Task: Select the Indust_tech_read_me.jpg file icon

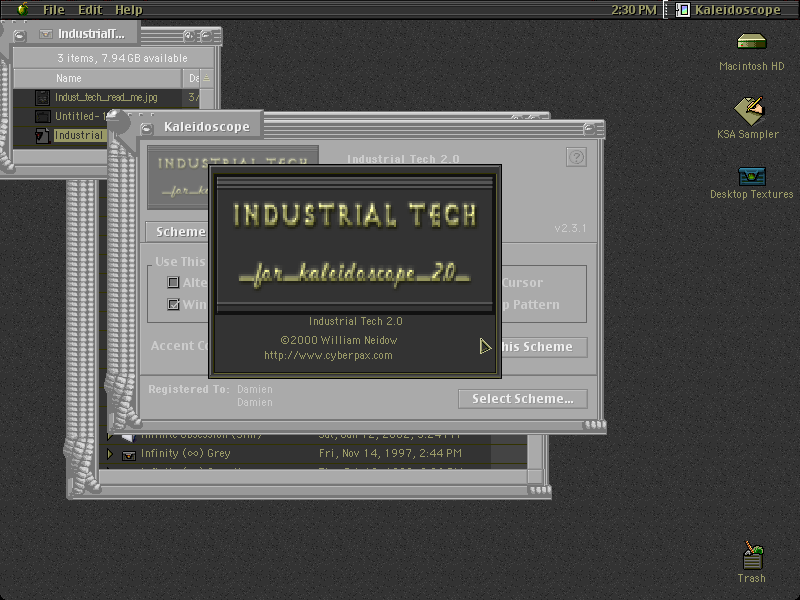Action: (x=42, y=97)
